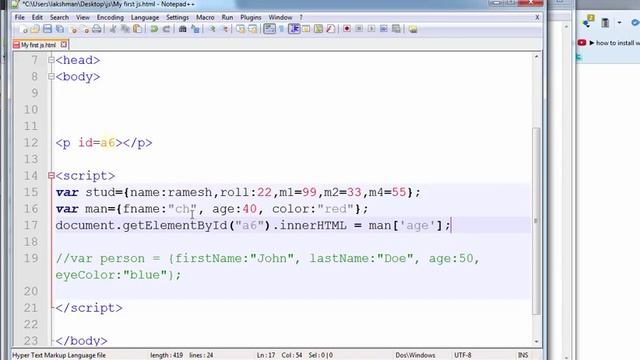
Task: Open the ? help menu
Action: [x=301, y=18]
